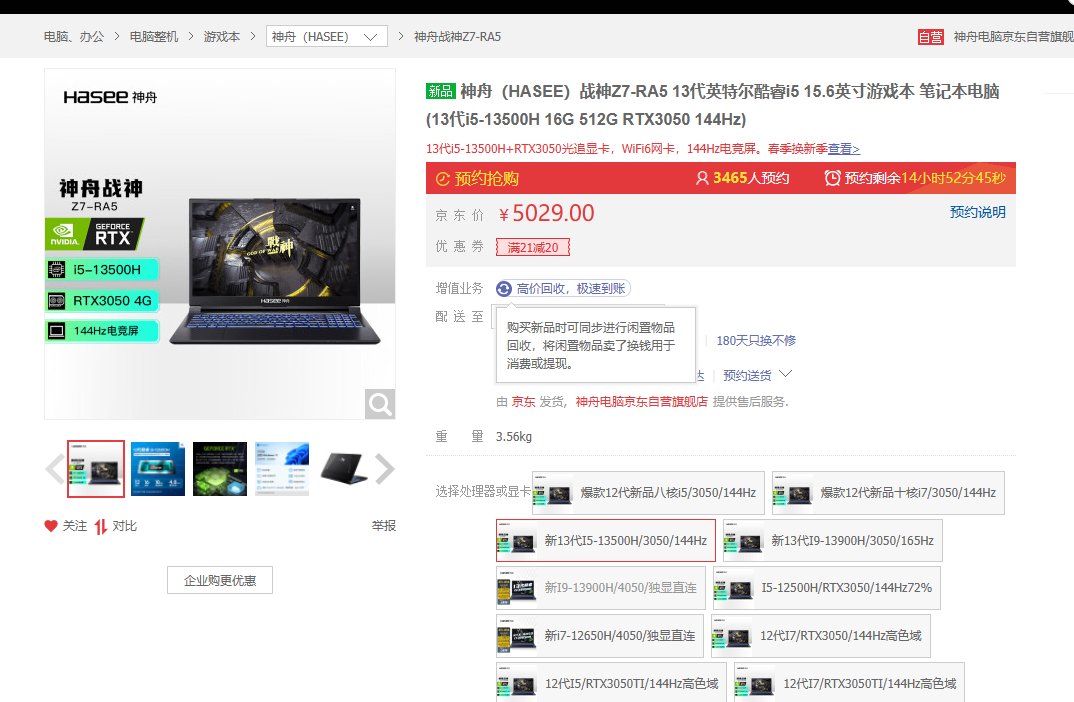Image resolution: width=1074 pixels, height=702 pixels.
Task: Select option 爆款12代新品十核i7/3050/144Hz
Action: pyautogui.click(x=888, y=492)
